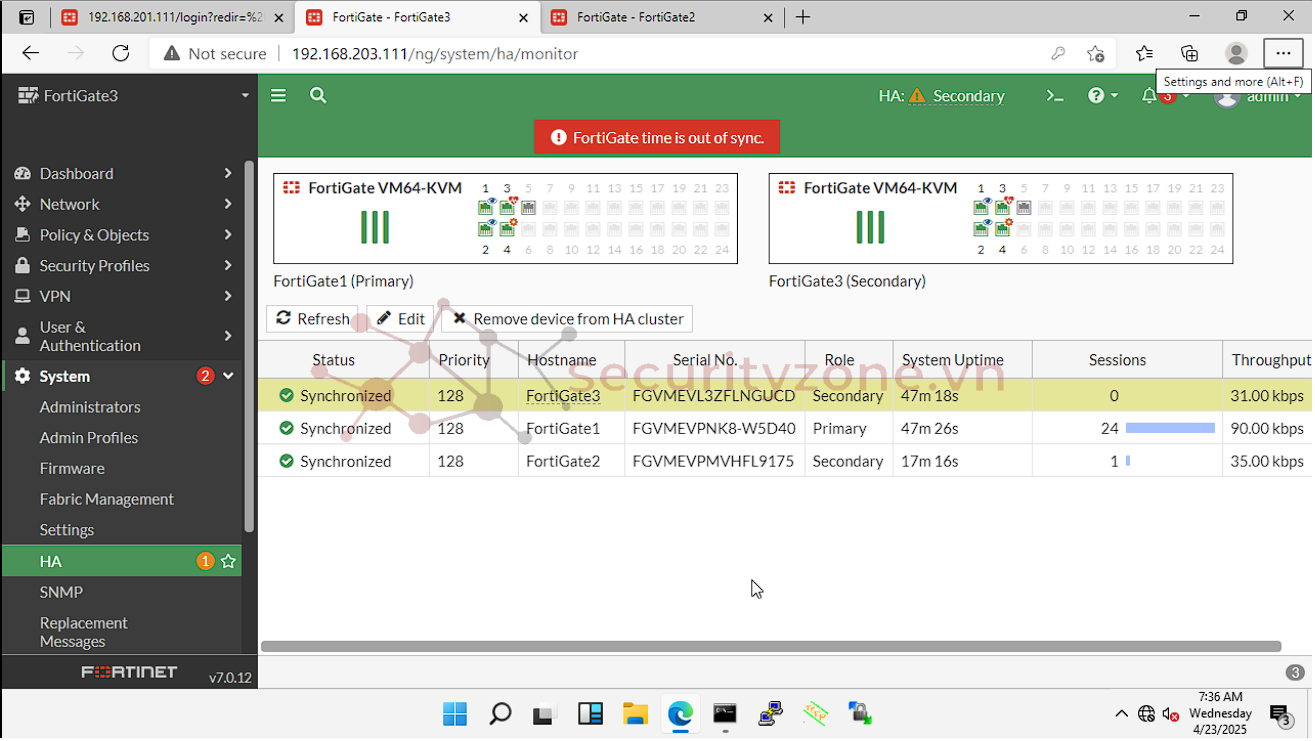Open the help question mark menu
The height and width of the screenshot is (741, 1315).
tap(1103, 96)
